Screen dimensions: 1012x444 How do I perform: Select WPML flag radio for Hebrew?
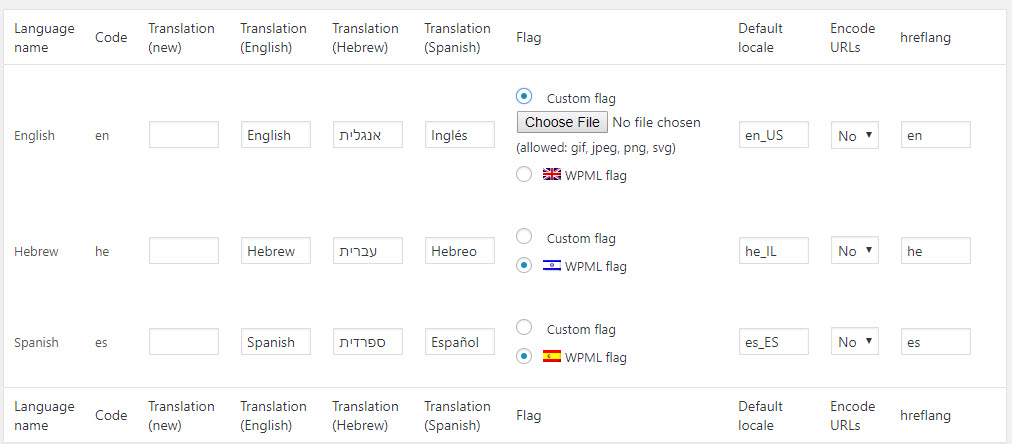click(524, 265)
